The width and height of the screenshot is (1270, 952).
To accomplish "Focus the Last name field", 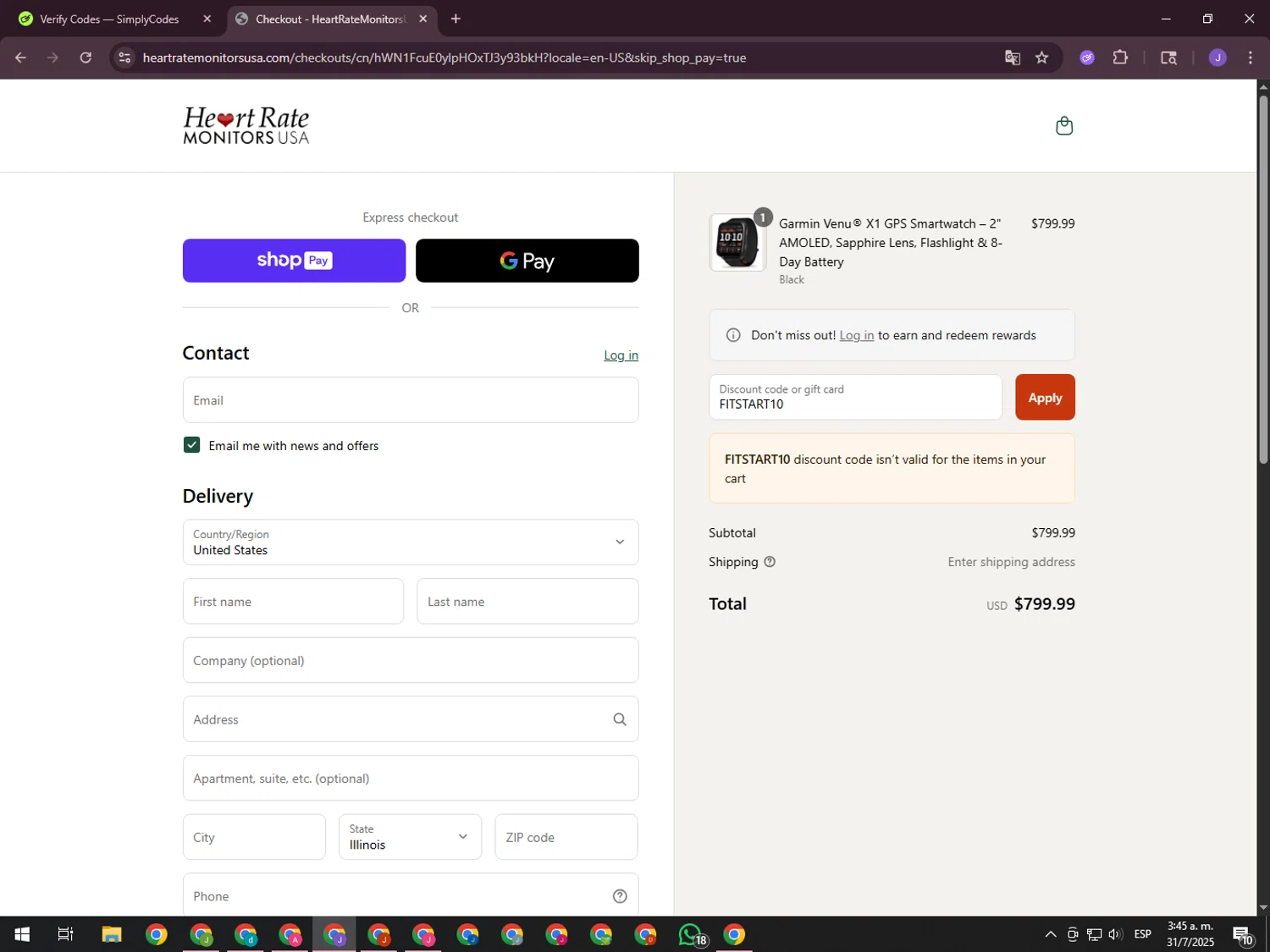I will pyautogui.click(x=527, y=602).
